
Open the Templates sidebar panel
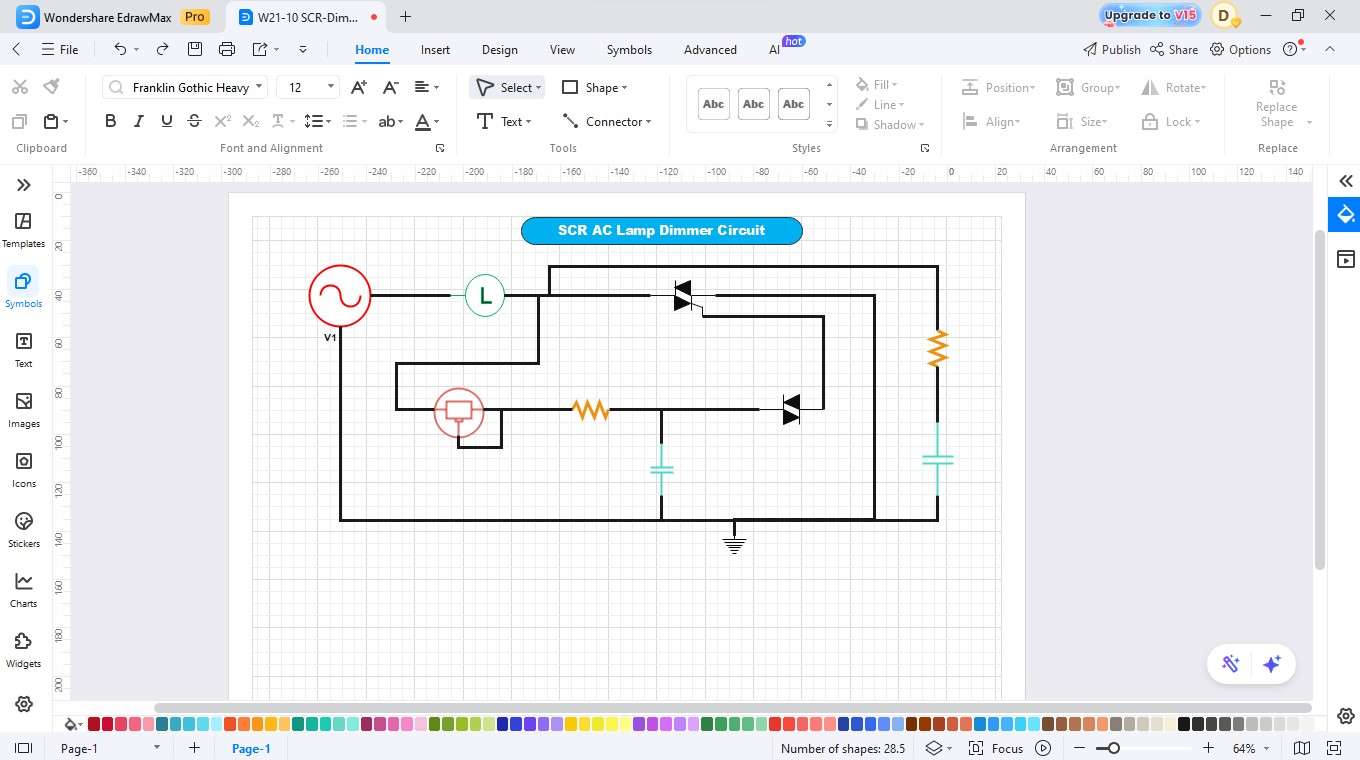(x=23, y=229)
